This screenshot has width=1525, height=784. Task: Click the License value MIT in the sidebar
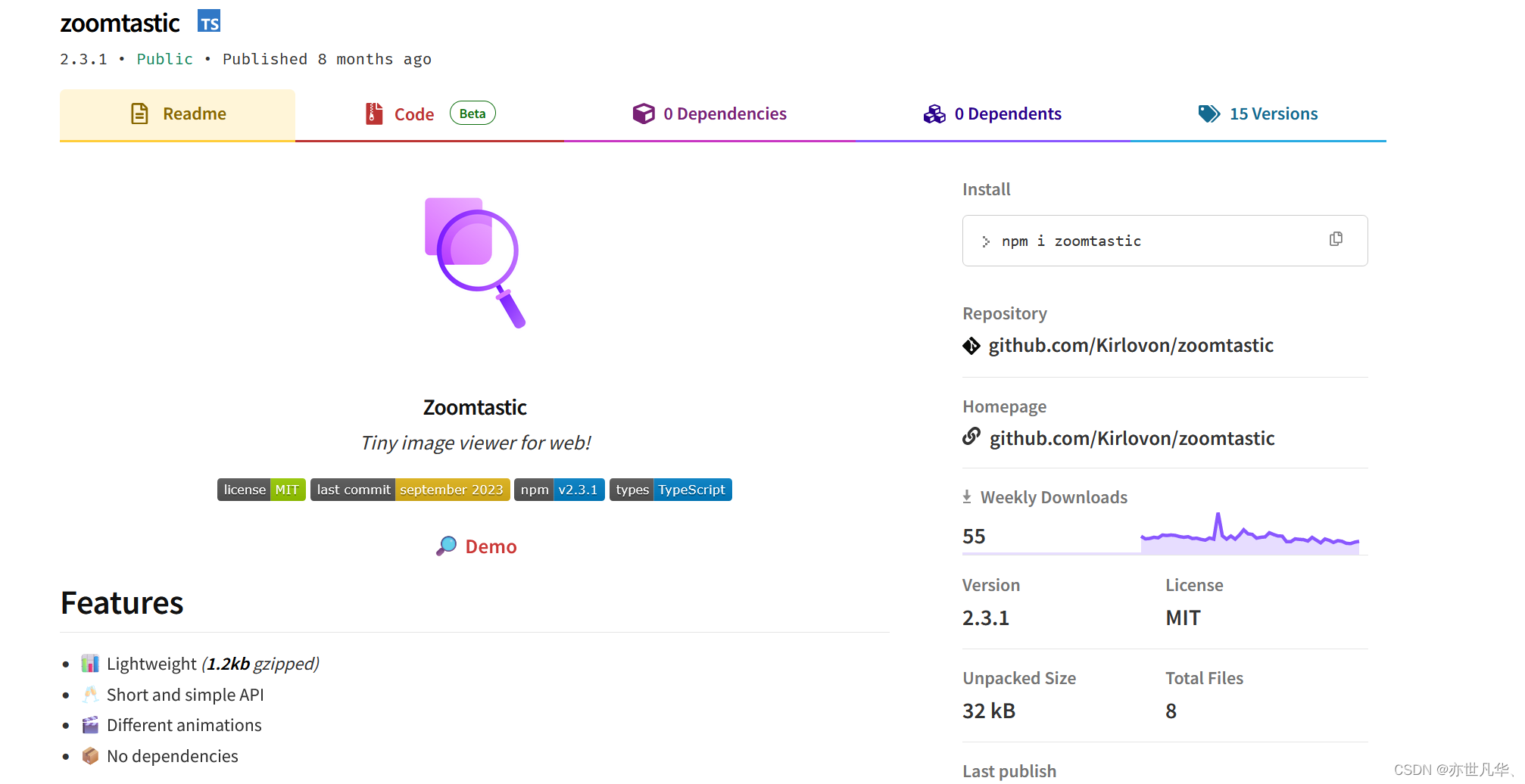tap(1183, 618)
